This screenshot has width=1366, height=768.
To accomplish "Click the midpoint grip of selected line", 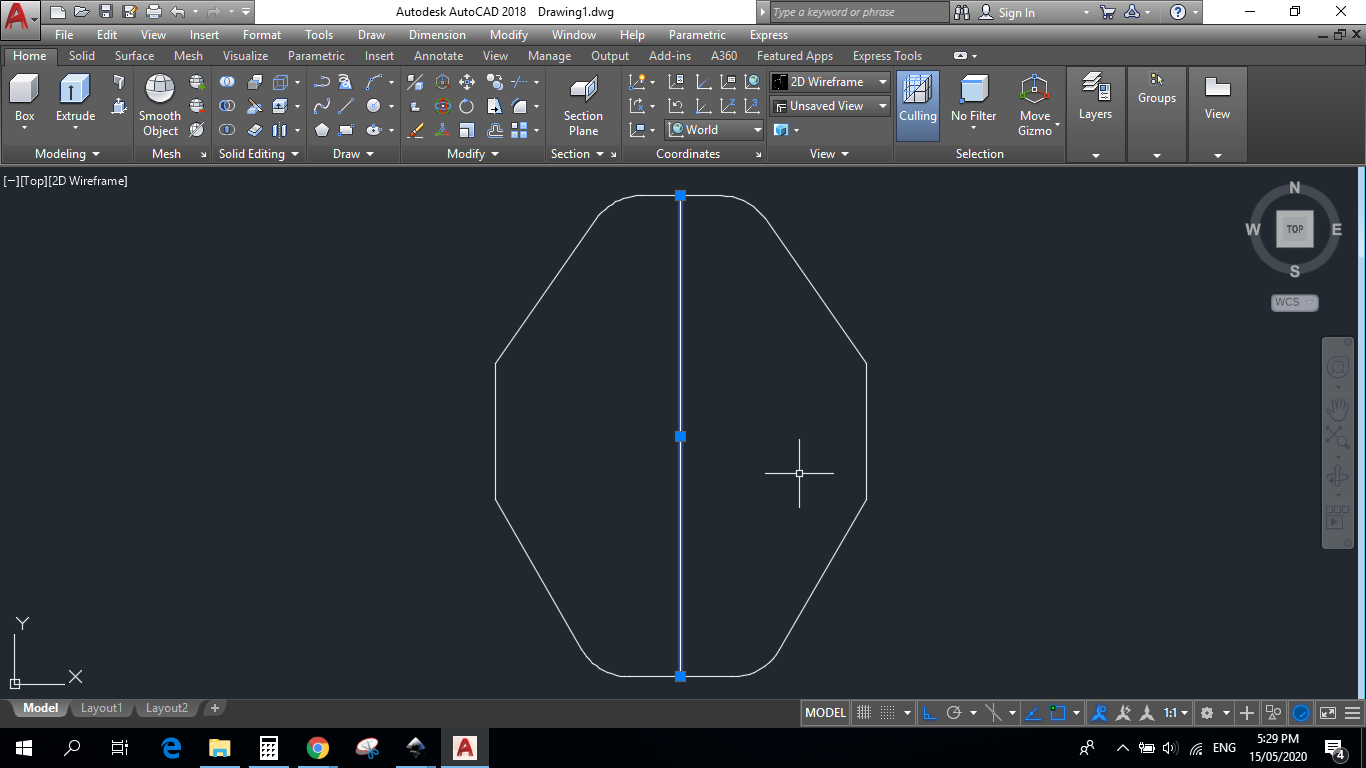I will tap(680, 436).
